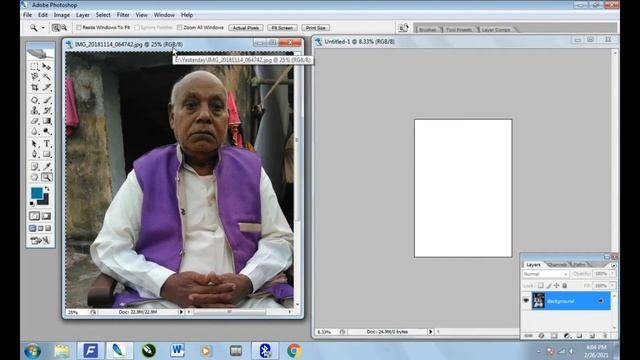Viewport: 640px width, 360px height.
Task: Reset to default colors icon
Action: point(32,203)
